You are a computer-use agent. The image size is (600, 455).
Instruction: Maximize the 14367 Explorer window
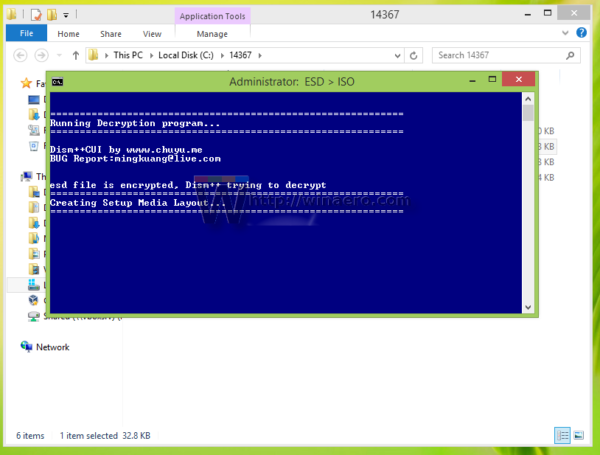548,13
